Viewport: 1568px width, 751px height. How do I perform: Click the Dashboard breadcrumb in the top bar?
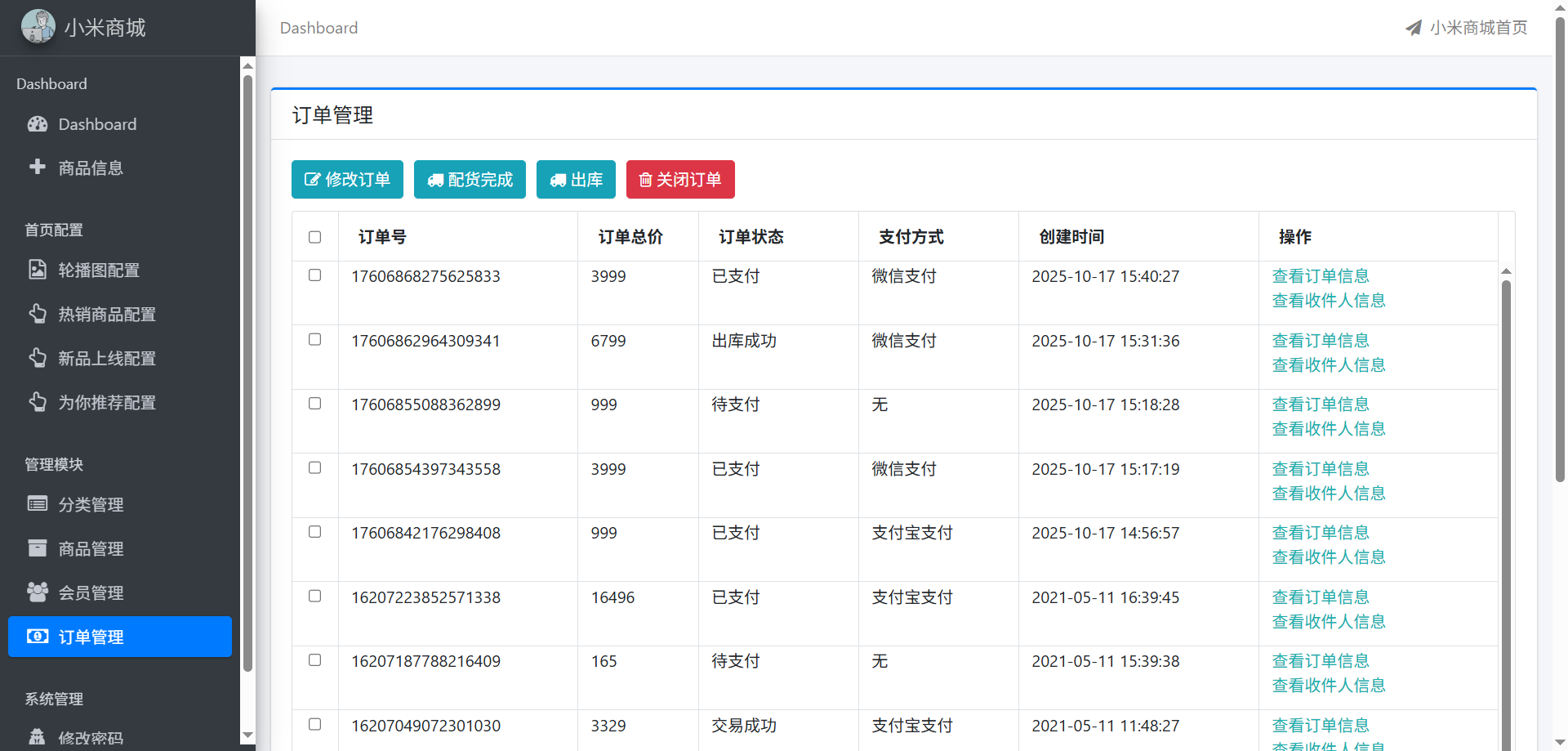click(319, 28)
